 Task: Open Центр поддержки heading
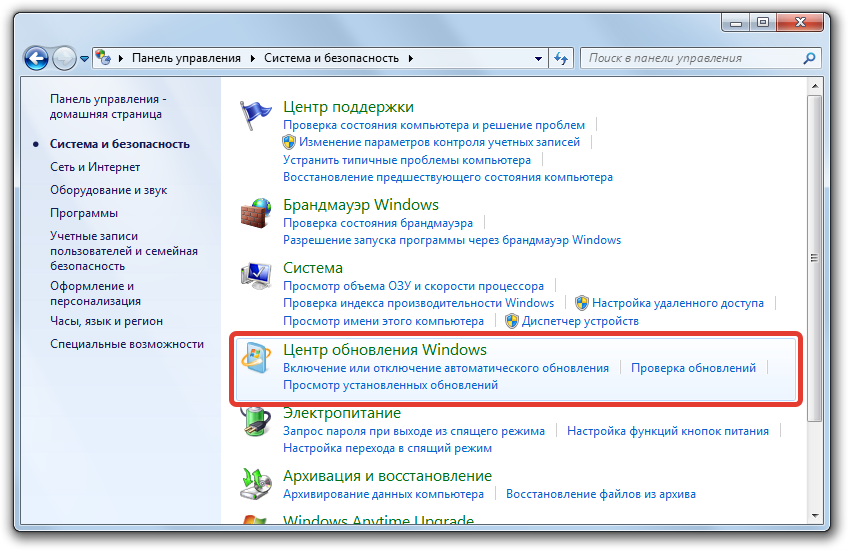(348, 107)
